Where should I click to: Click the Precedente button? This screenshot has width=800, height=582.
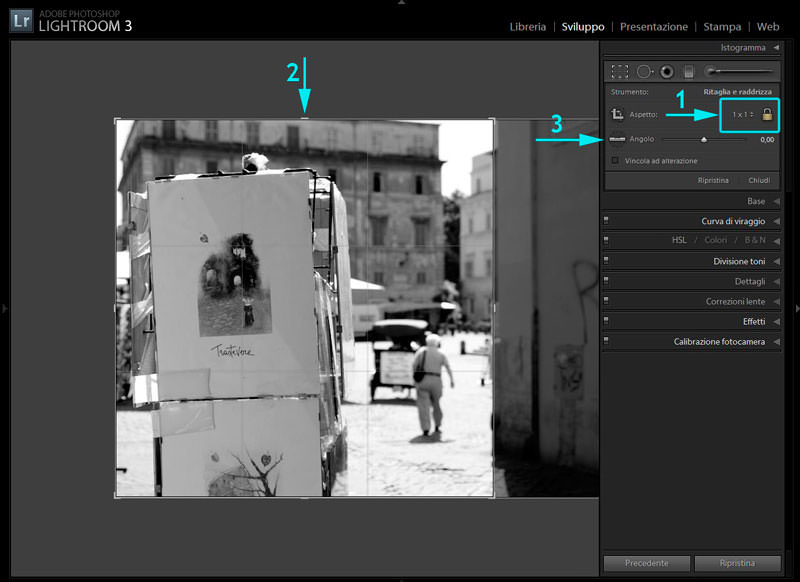tap(646, 563)
